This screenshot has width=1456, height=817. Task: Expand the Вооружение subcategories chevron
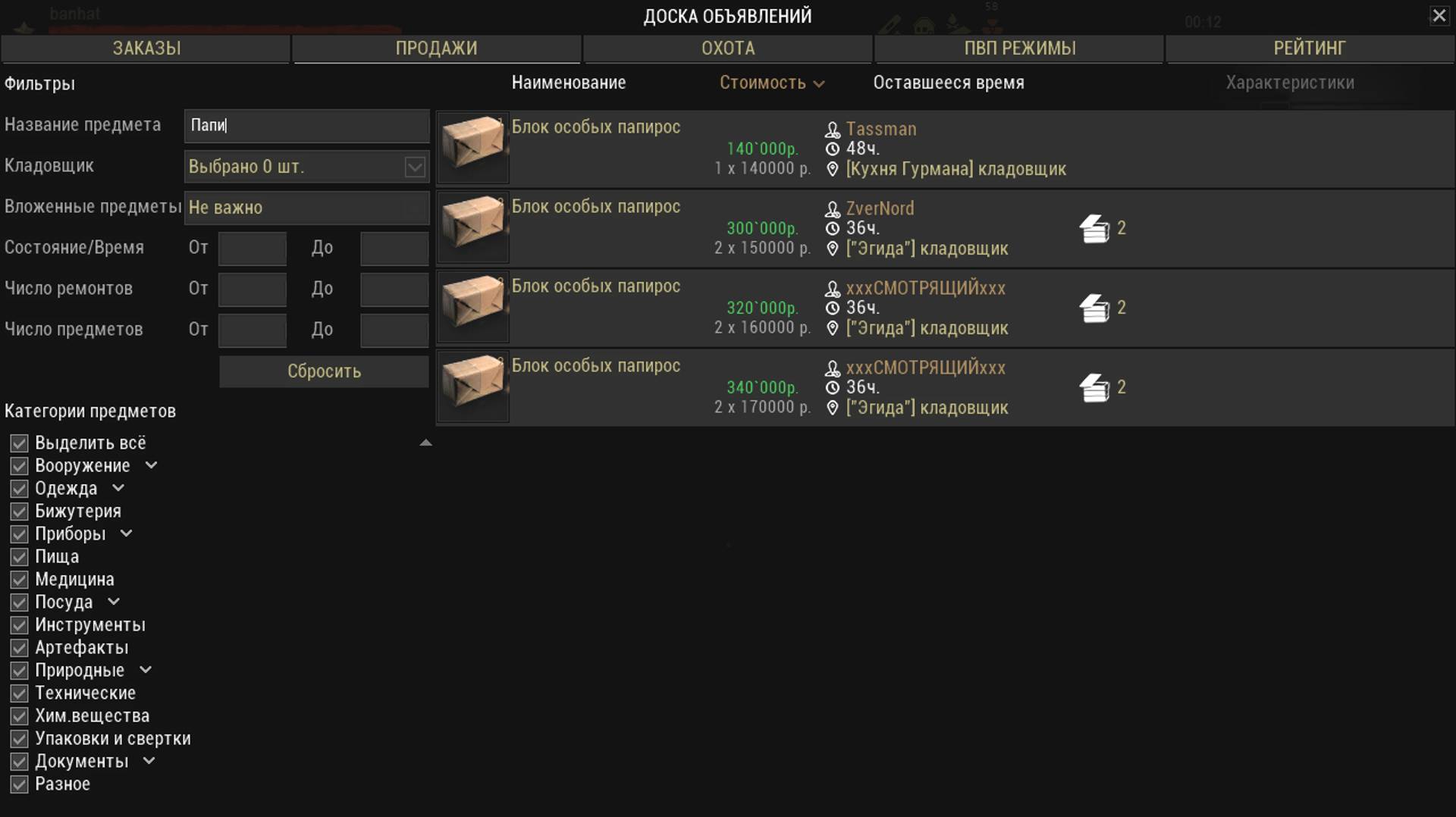151,465
